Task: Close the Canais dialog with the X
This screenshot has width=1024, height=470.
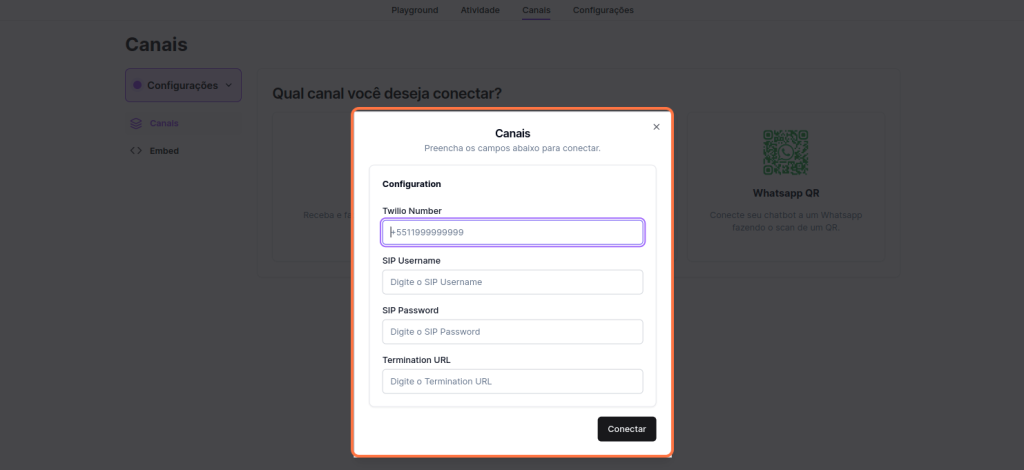Action: coord(656,127)
